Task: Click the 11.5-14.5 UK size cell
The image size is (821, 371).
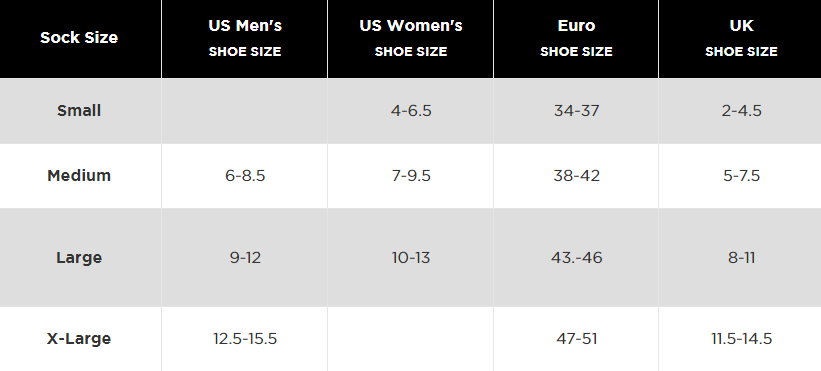Action: pos(741,339)
